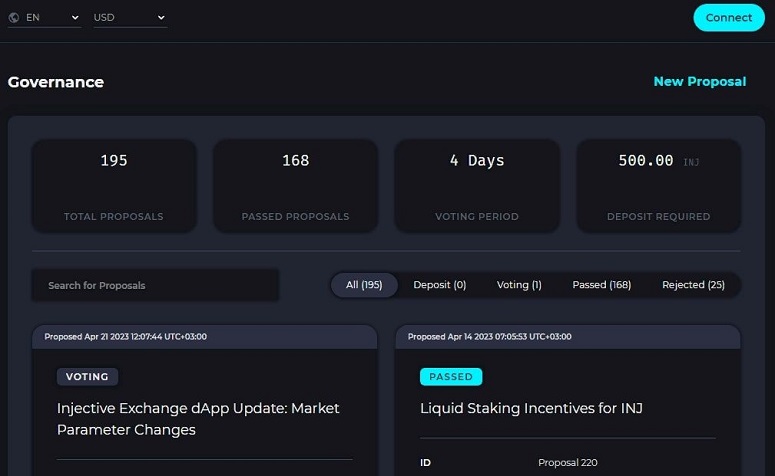Open Injective Exchange dApp Update proposal
This screenshot has height=476, width=775.
(198, 419)
